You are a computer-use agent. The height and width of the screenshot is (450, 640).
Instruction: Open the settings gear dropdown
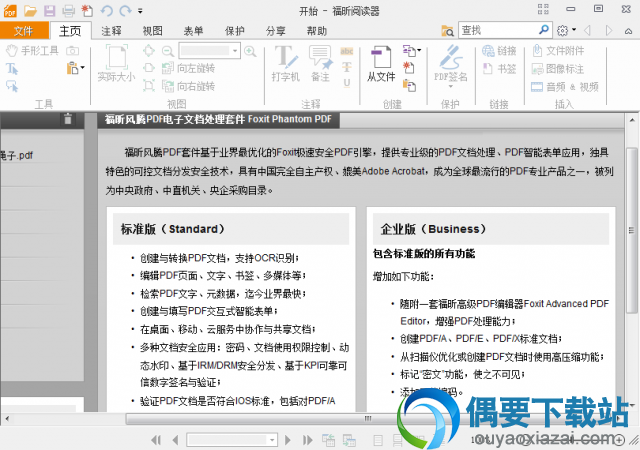tap(566, 30)
